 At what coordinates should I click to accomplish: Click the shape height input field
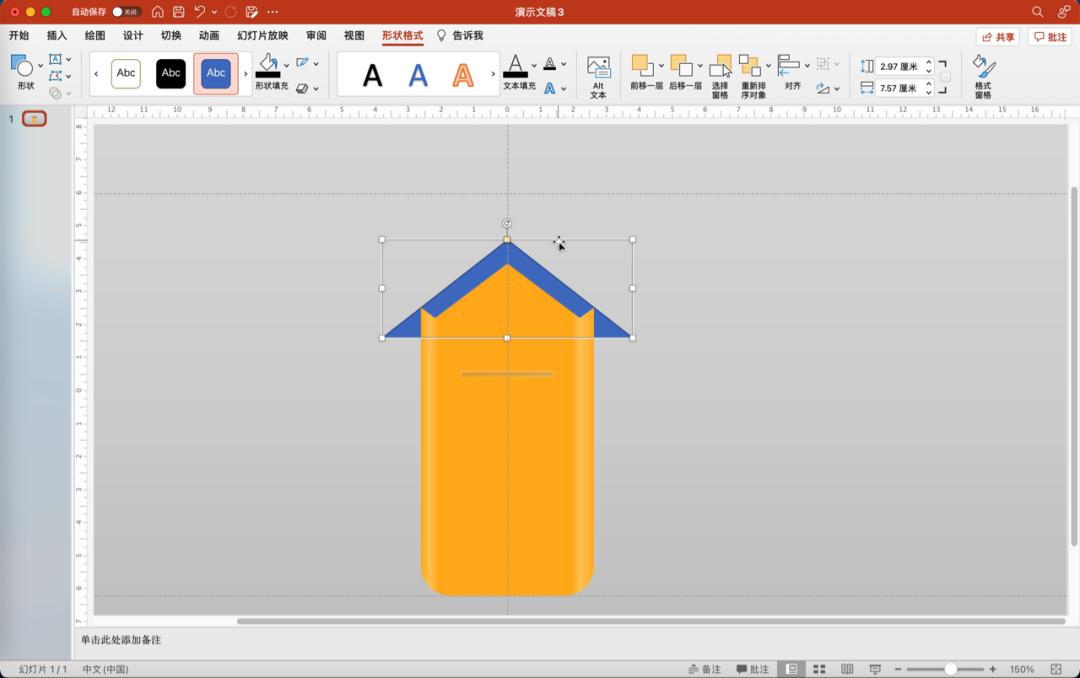click(x=899, y=66)
